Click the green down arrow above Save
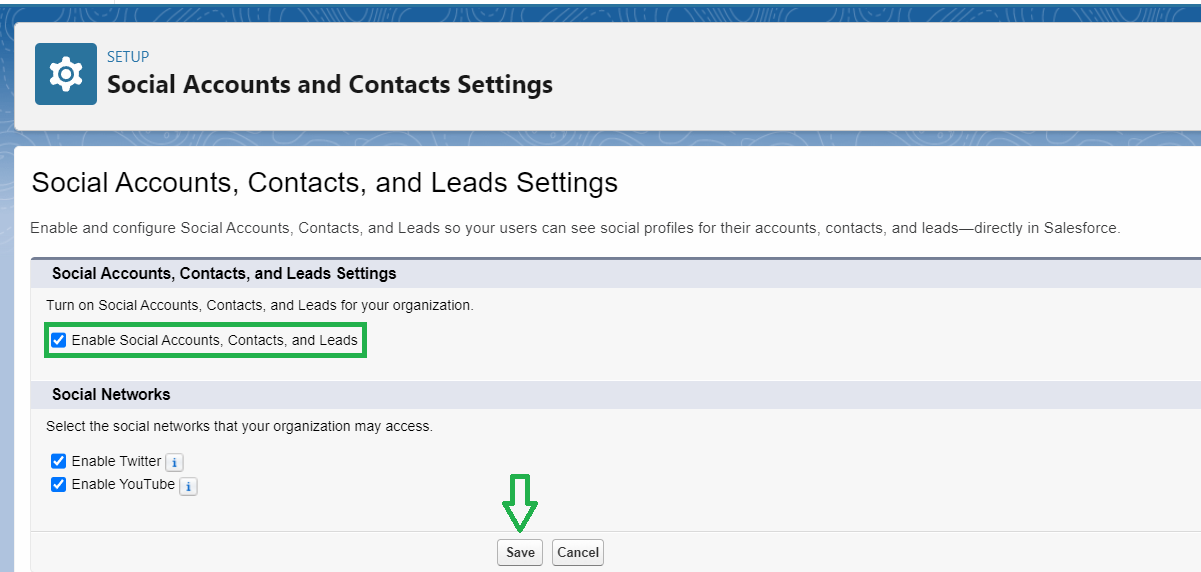 click(x=519, y=503)
